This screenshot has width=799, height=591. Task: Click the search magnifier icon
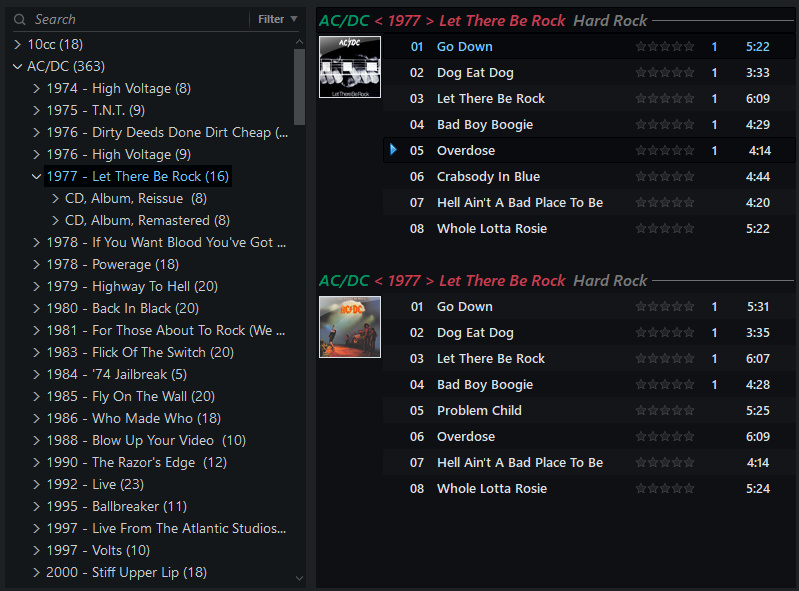click(x=19, y=19)
